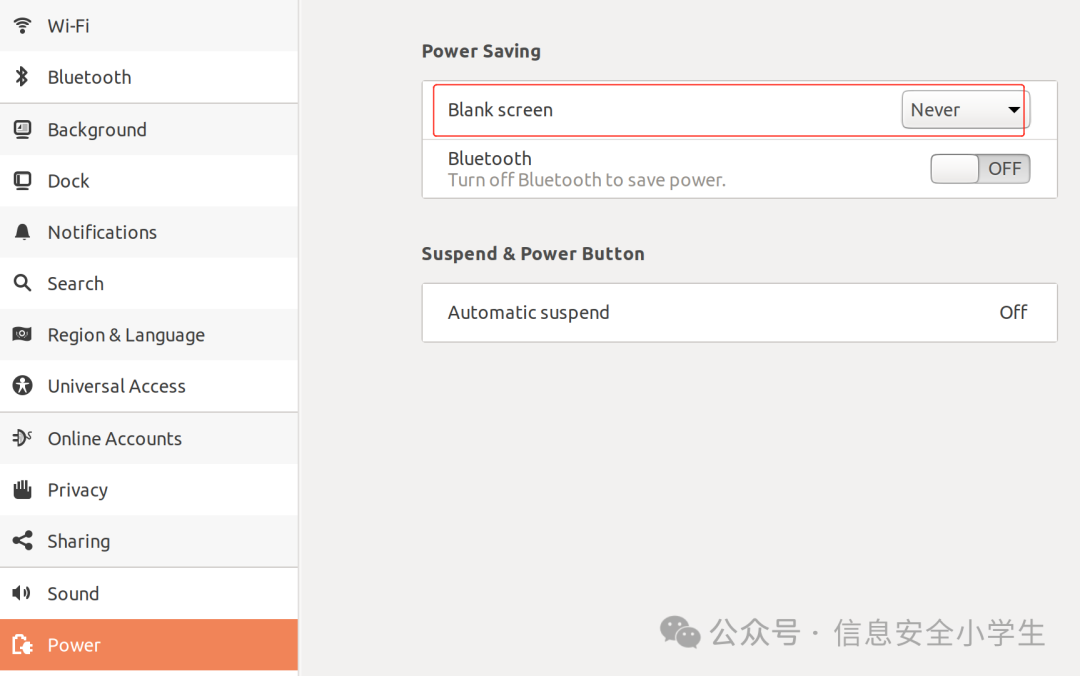
Task: Click the Notifications bell icon
Action: click(22, 232)
